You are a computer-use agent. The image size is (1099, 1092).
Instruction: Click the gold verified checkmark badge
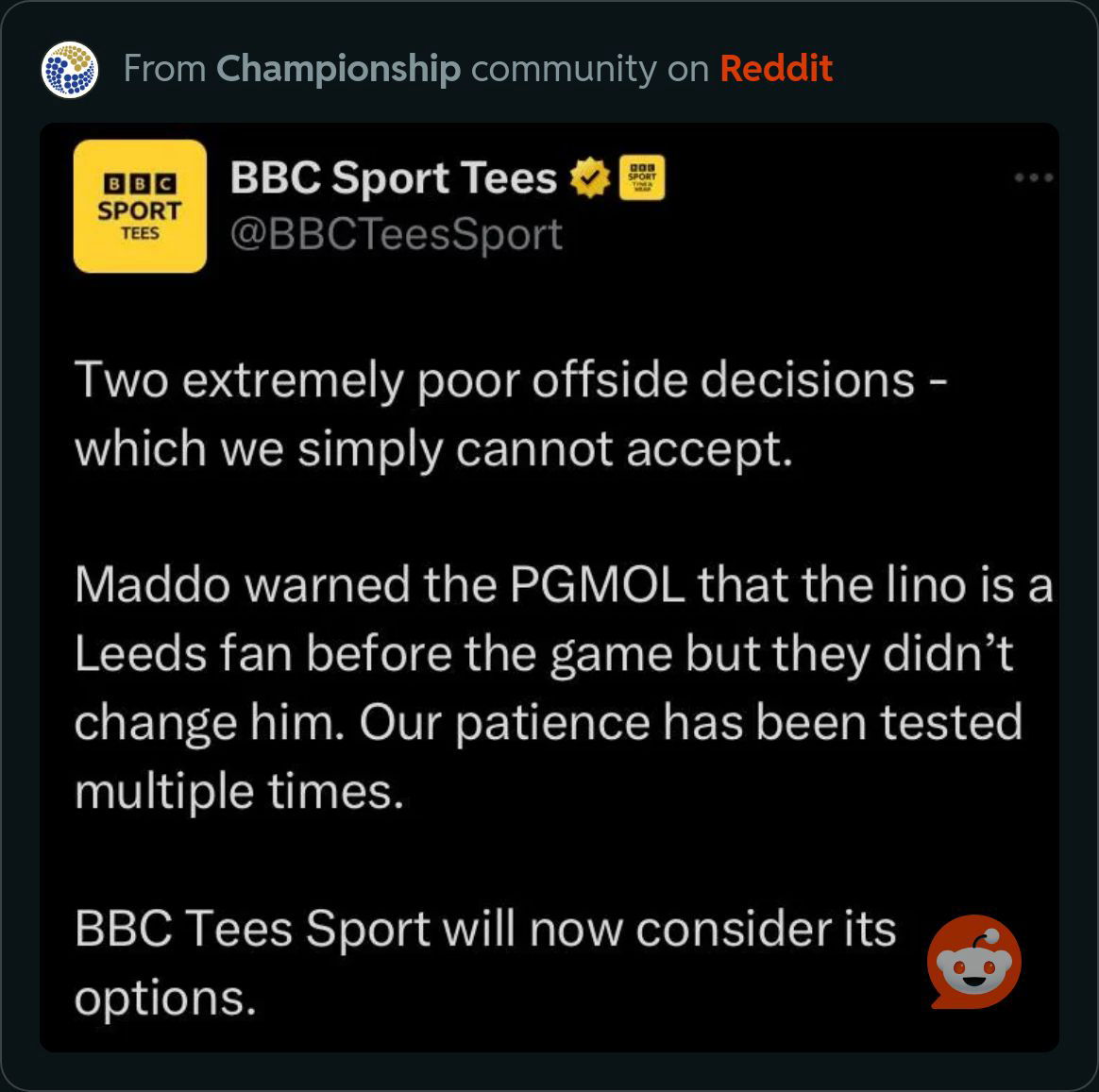click(x=590, y=177)
